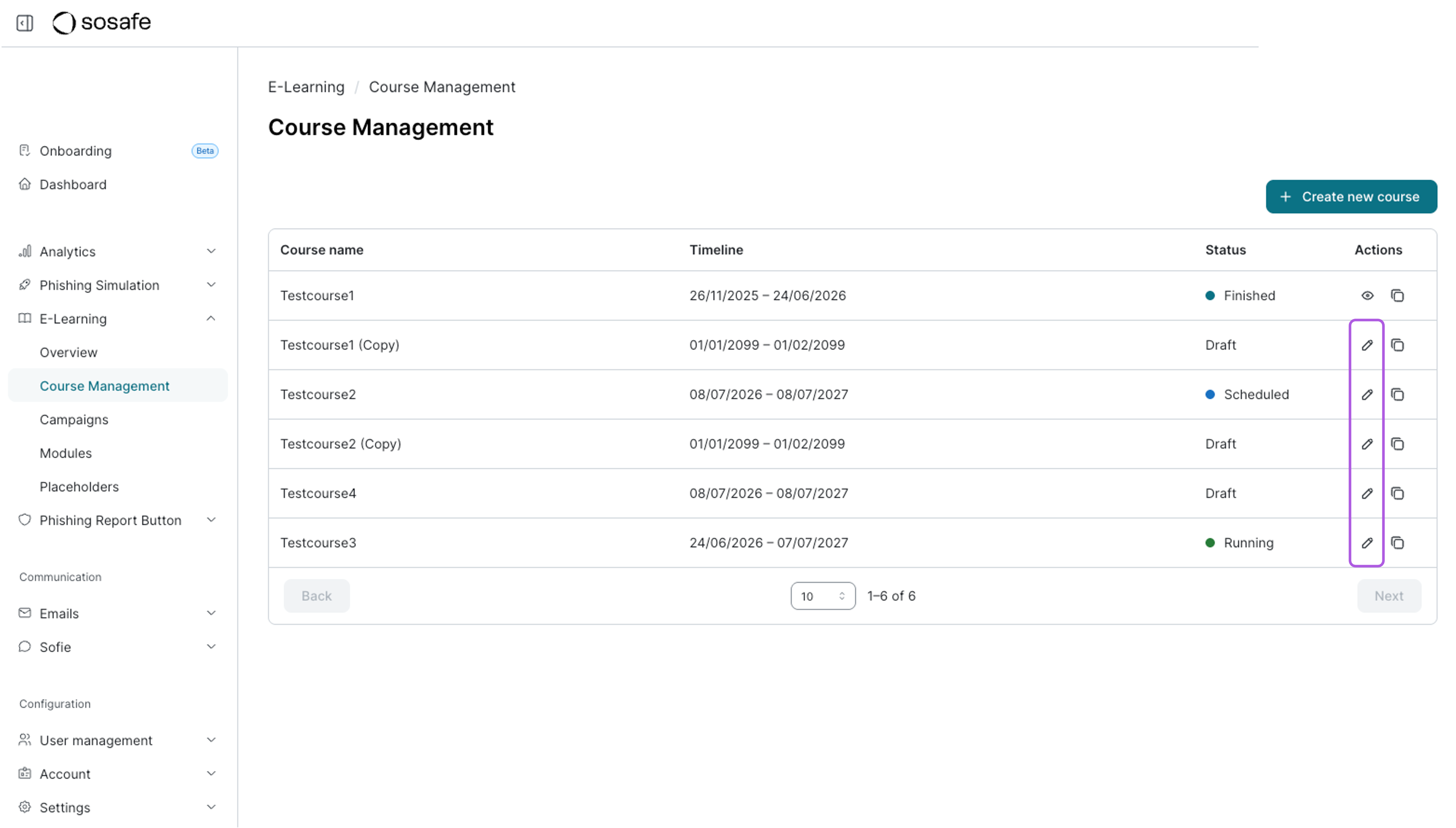Open Onboarding from the sidebar
1456x828 pixels.
75,151
